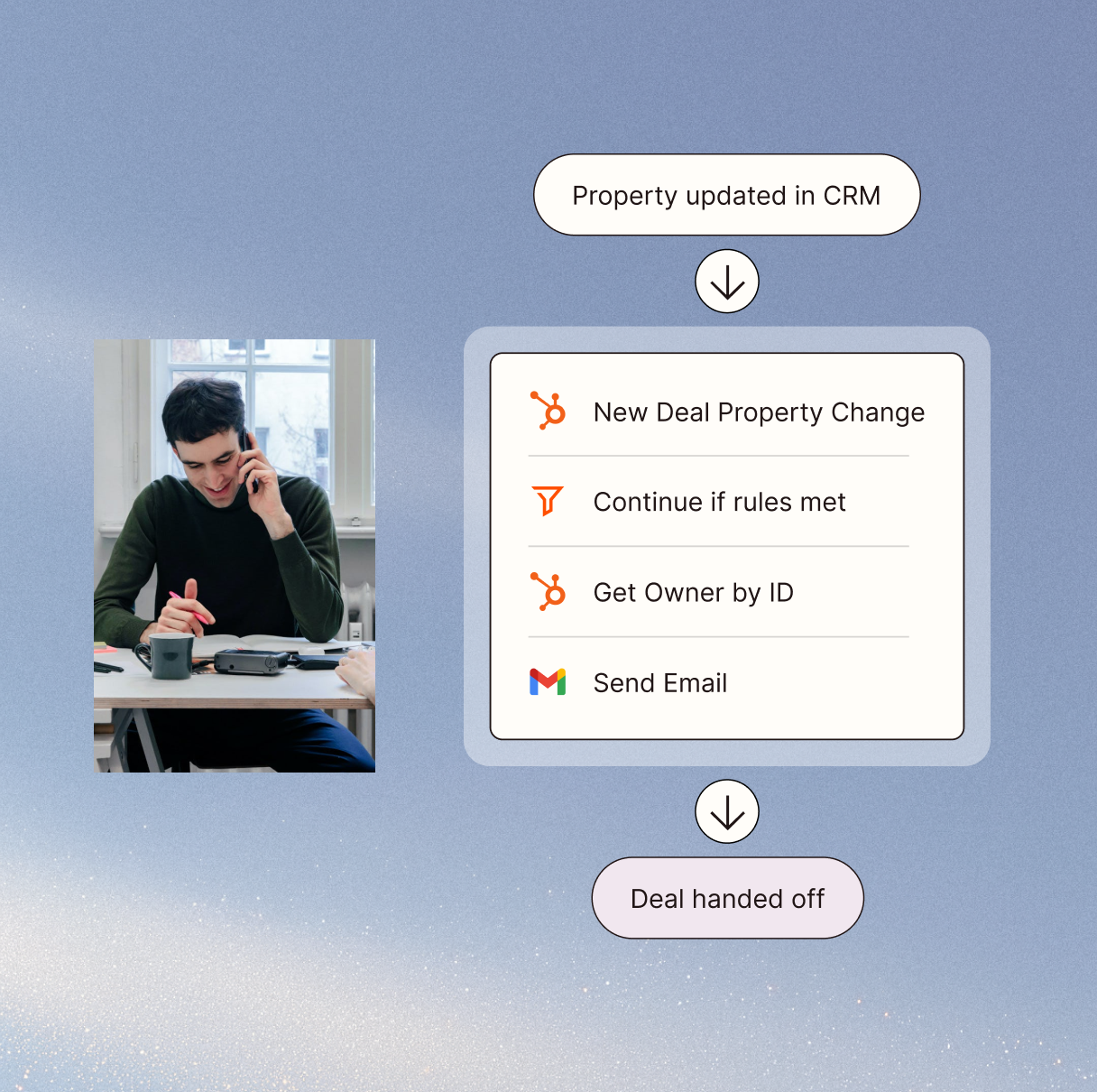Image resolution: width=1097 pixels, height=1092 pixels.
Task: Open the New Deal Property Change step
Action: tap(758, 412)
